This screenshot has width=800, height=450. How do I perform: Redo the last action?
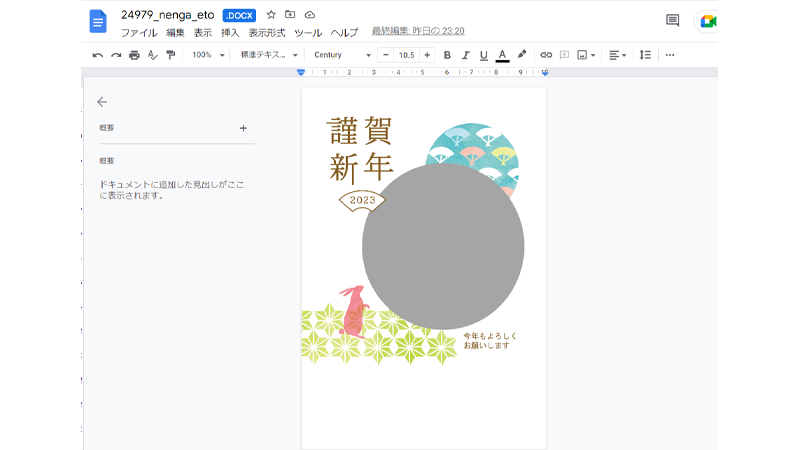tap(116, 55)
